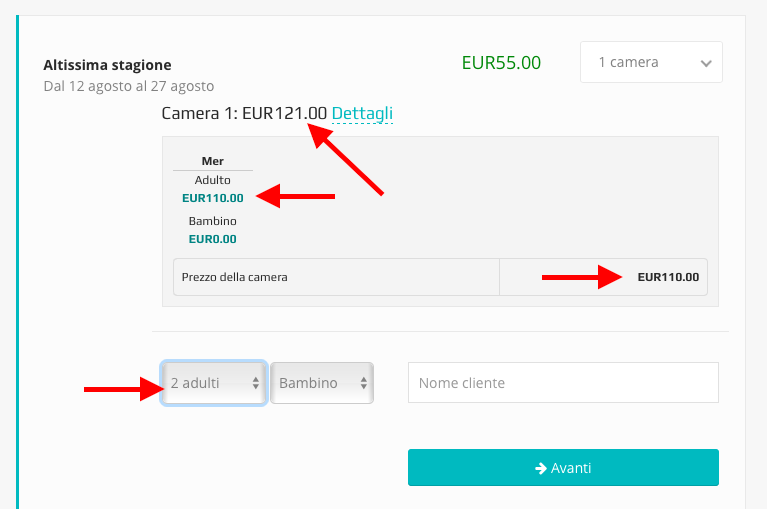Image resolution: width=767 pixels, height=509 pixels.
Task: Click the Bambino EUR0.00 price
Action: [212, 239]
